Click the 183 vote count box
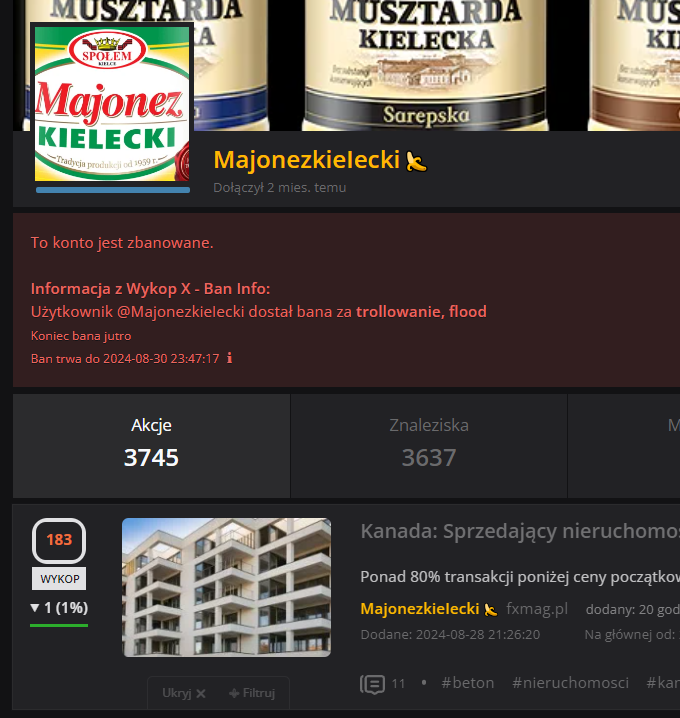 pyautogui.click(x=59, y=540)
